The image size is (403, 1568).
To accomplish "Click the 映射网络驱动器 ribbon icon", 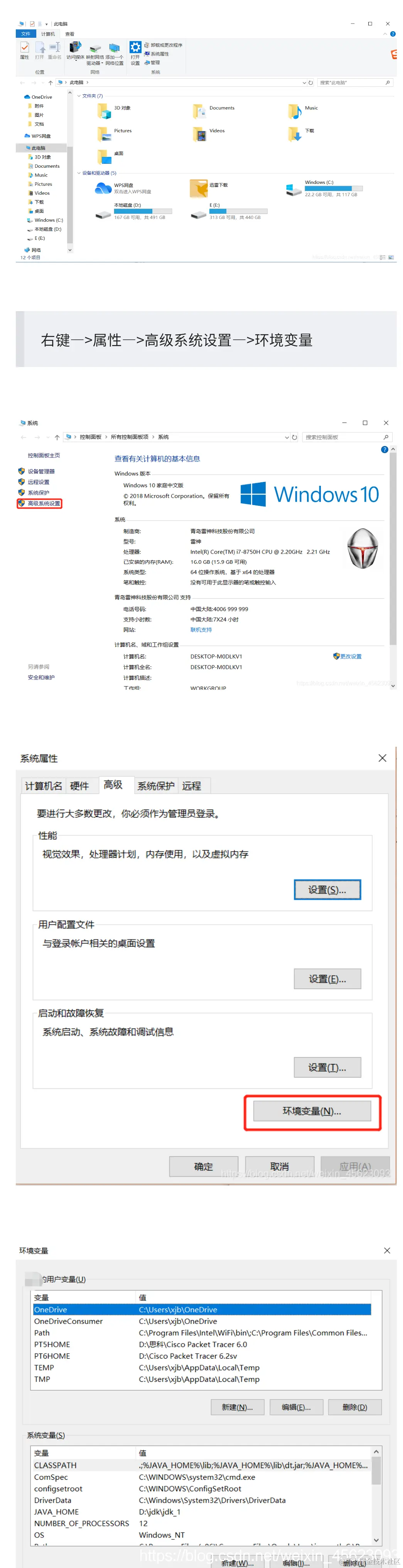I will [94, 54].
